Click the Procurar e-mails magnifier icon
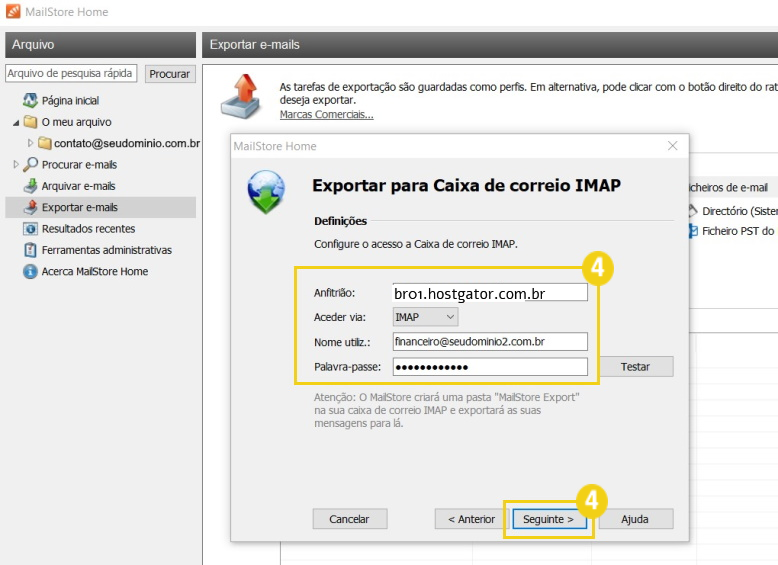Image resolution: width=778 pixels, height=565 pixels. point(30,164)
